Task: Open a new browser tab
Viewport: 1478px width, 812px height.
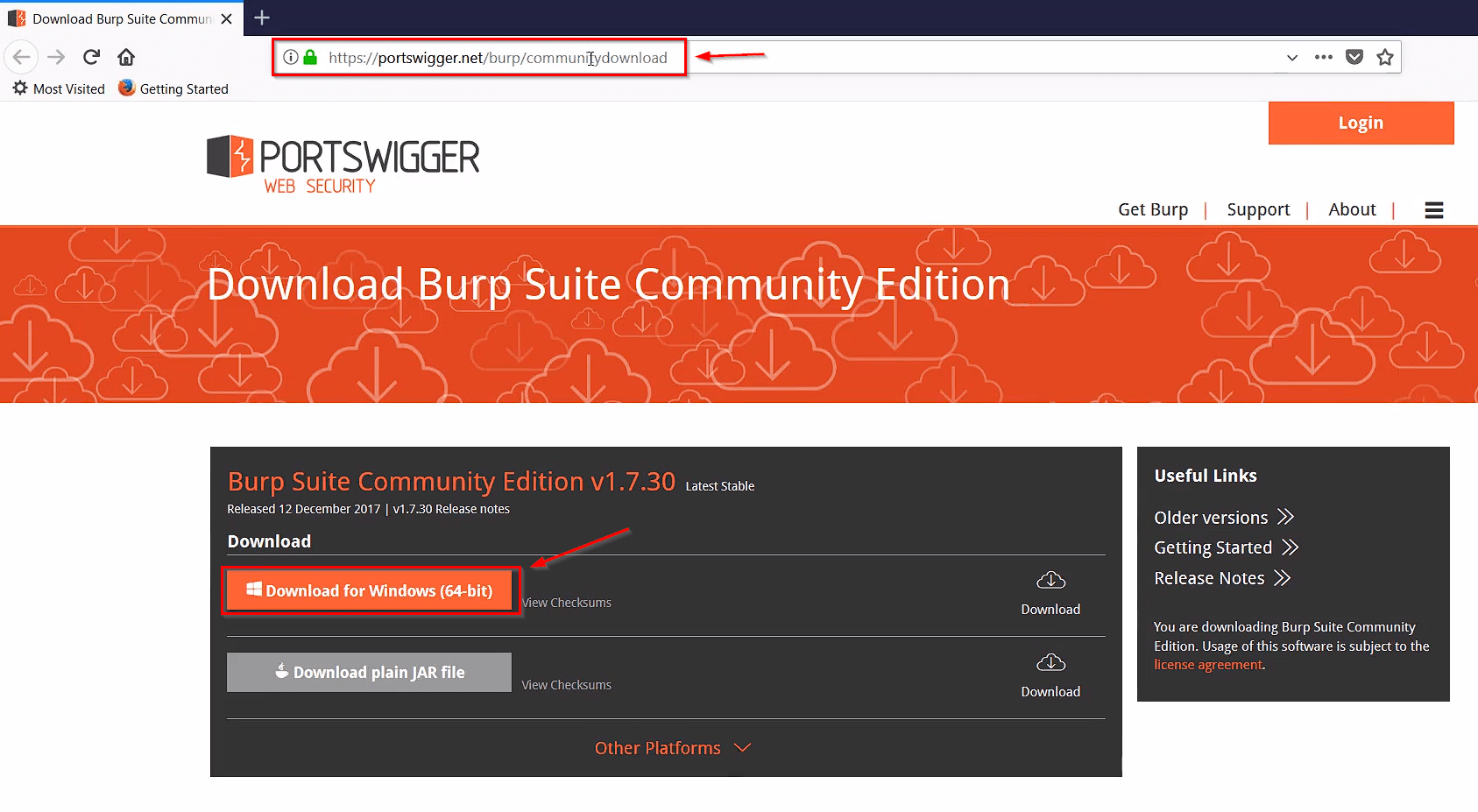Action: pyautogui.click(x=262, y=18)
